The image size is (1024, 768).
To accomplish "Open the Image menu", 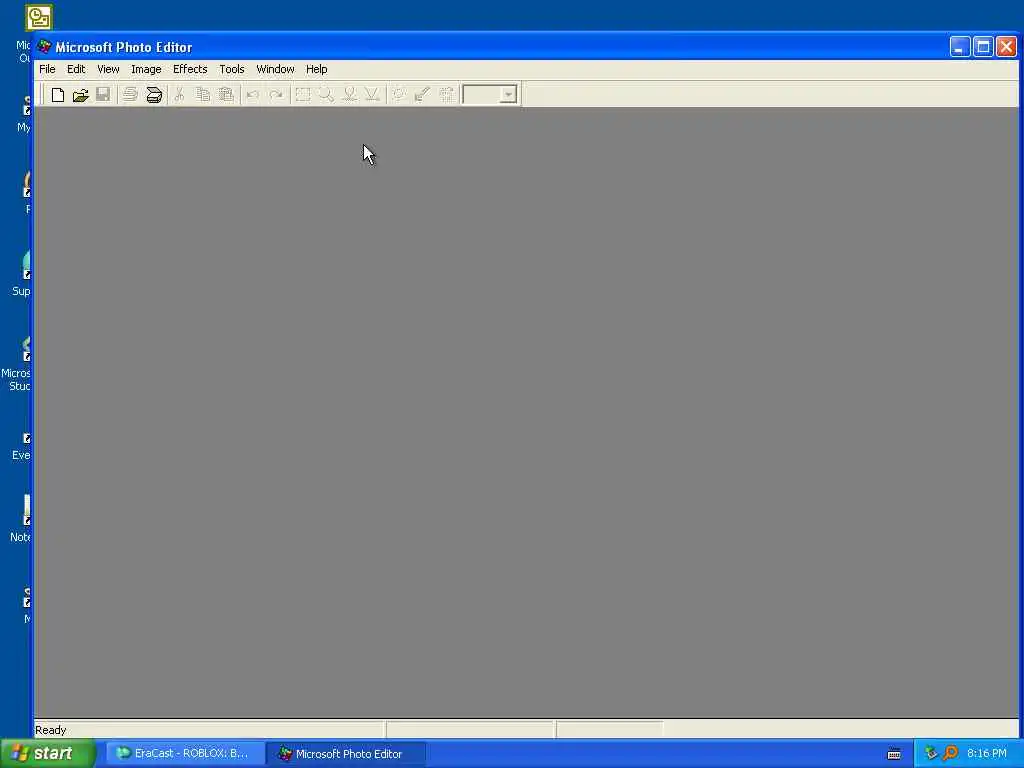I will tap(146, 69).
